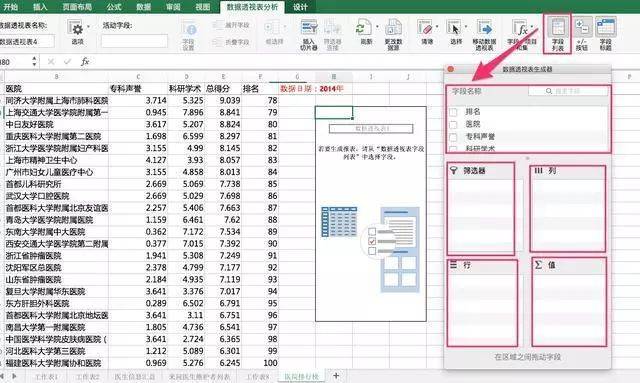Check the 医院 field checkbox
The height and width of the screenshot is (383, 640).
coord(453,124)
